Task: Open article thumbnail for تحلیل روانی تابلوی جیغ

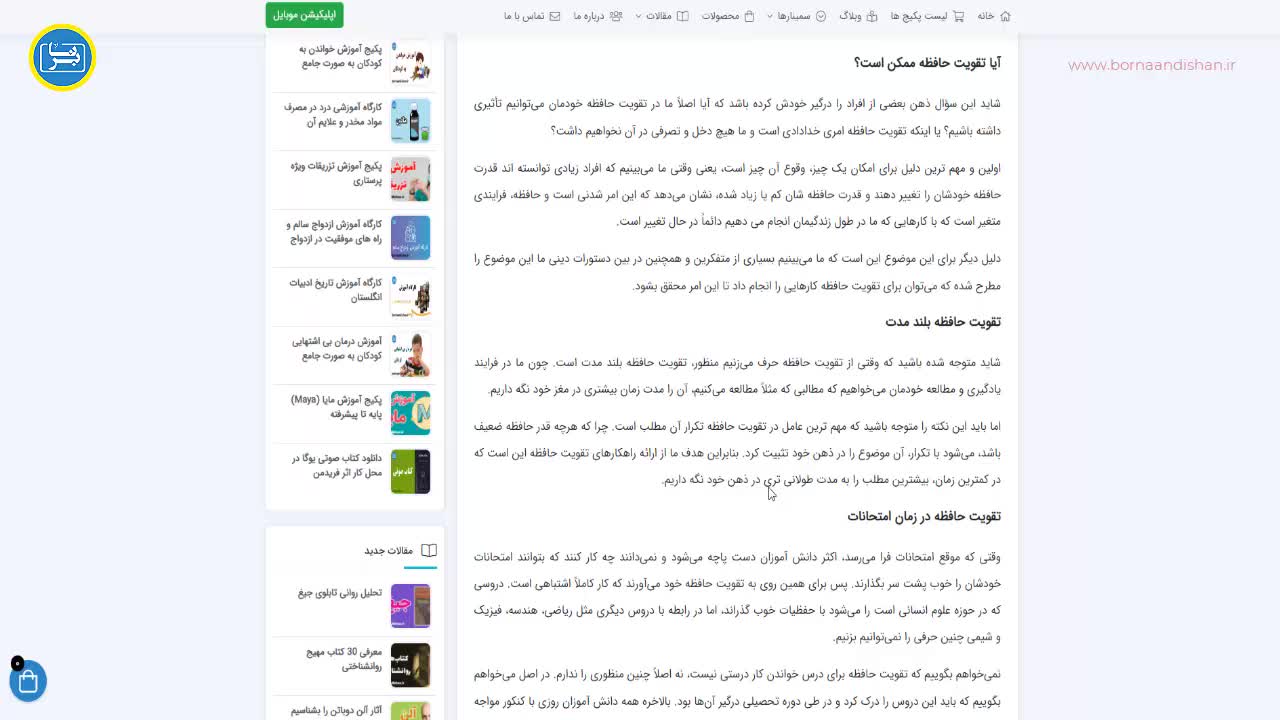Action: pos(411,606)
